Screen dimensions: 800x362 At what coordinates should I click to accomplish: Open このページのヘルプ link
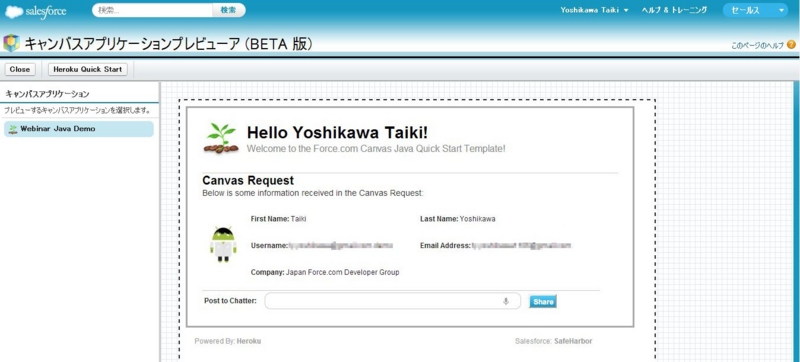pos(757,45)
